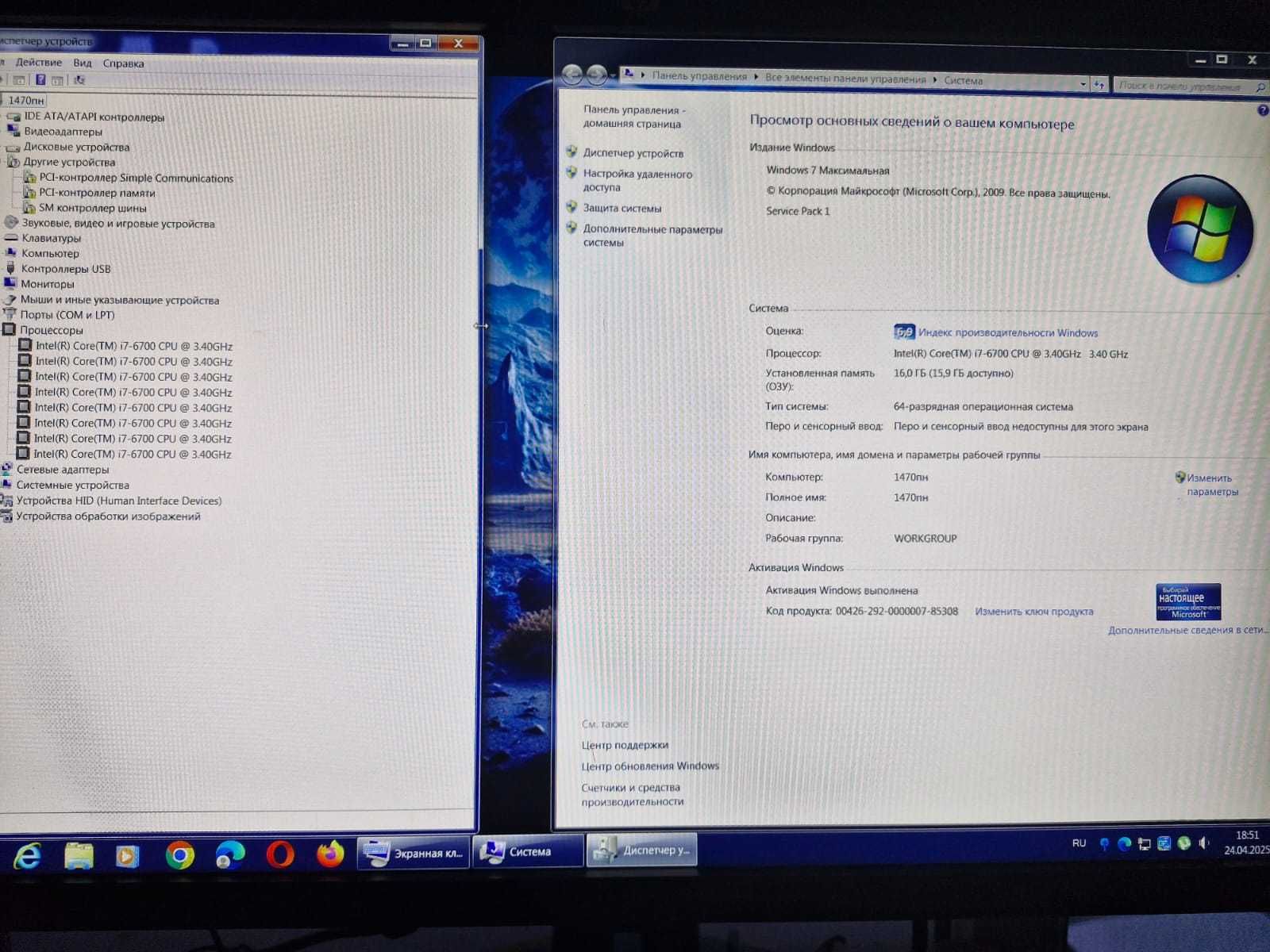The height and width of the screenshot is (952, 1270).
Task: Expand Дисковые устройства node
Action: [x=76, y=147]
